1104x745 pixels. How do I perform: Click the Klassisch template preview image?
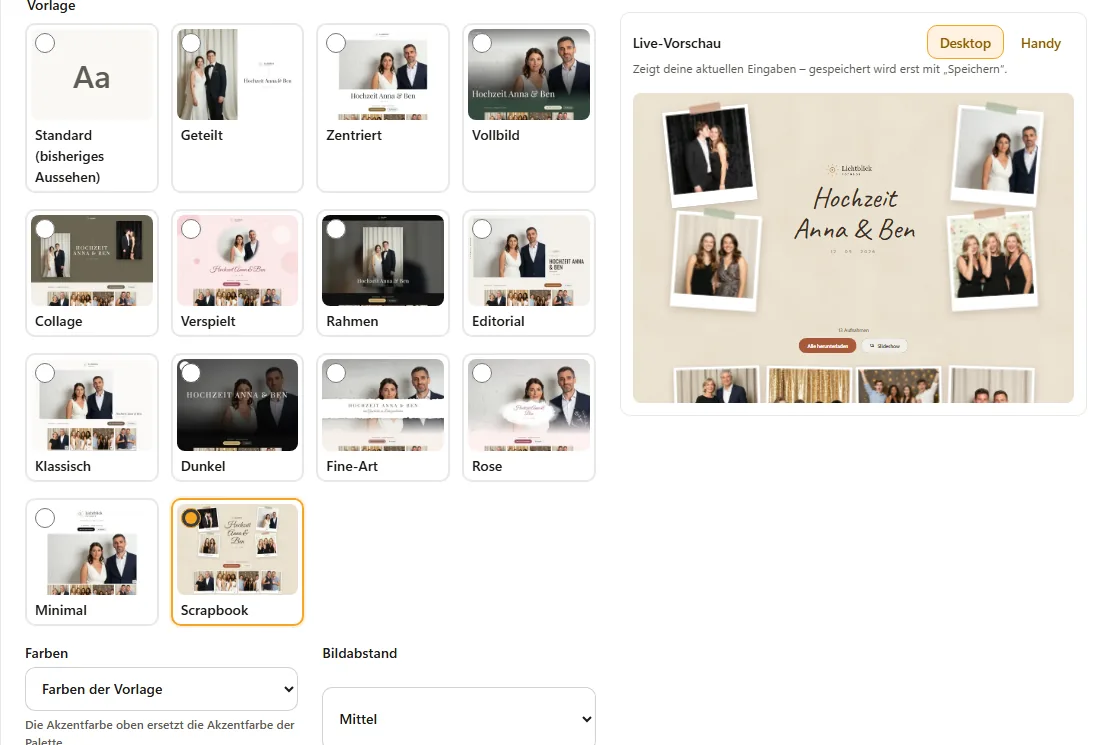(x=92, y=405)
